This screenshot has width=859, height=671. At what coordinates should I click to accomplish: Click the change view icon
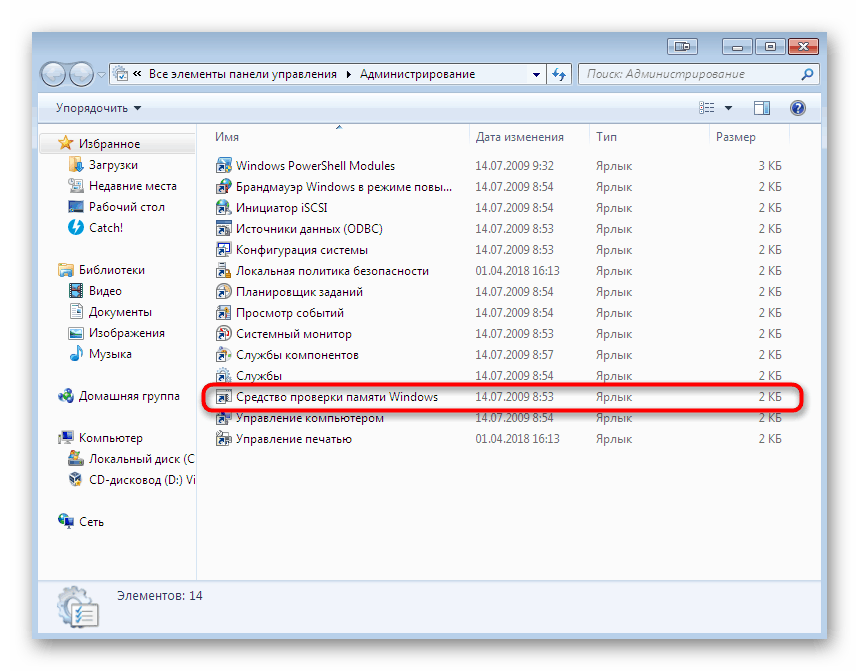tap(707, 108)
